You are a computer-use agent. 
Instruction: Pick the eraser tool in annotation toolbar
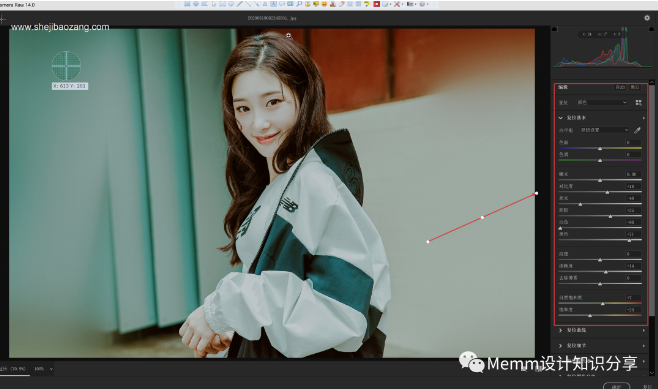click(x=341, y=4)
